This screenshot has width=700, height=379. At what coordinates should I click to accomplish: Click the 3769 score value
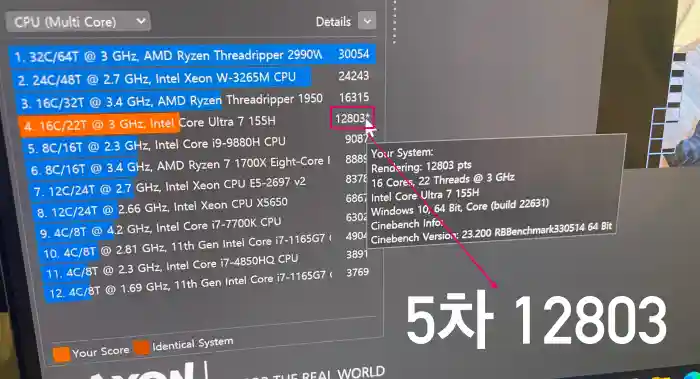pos(358,272)
